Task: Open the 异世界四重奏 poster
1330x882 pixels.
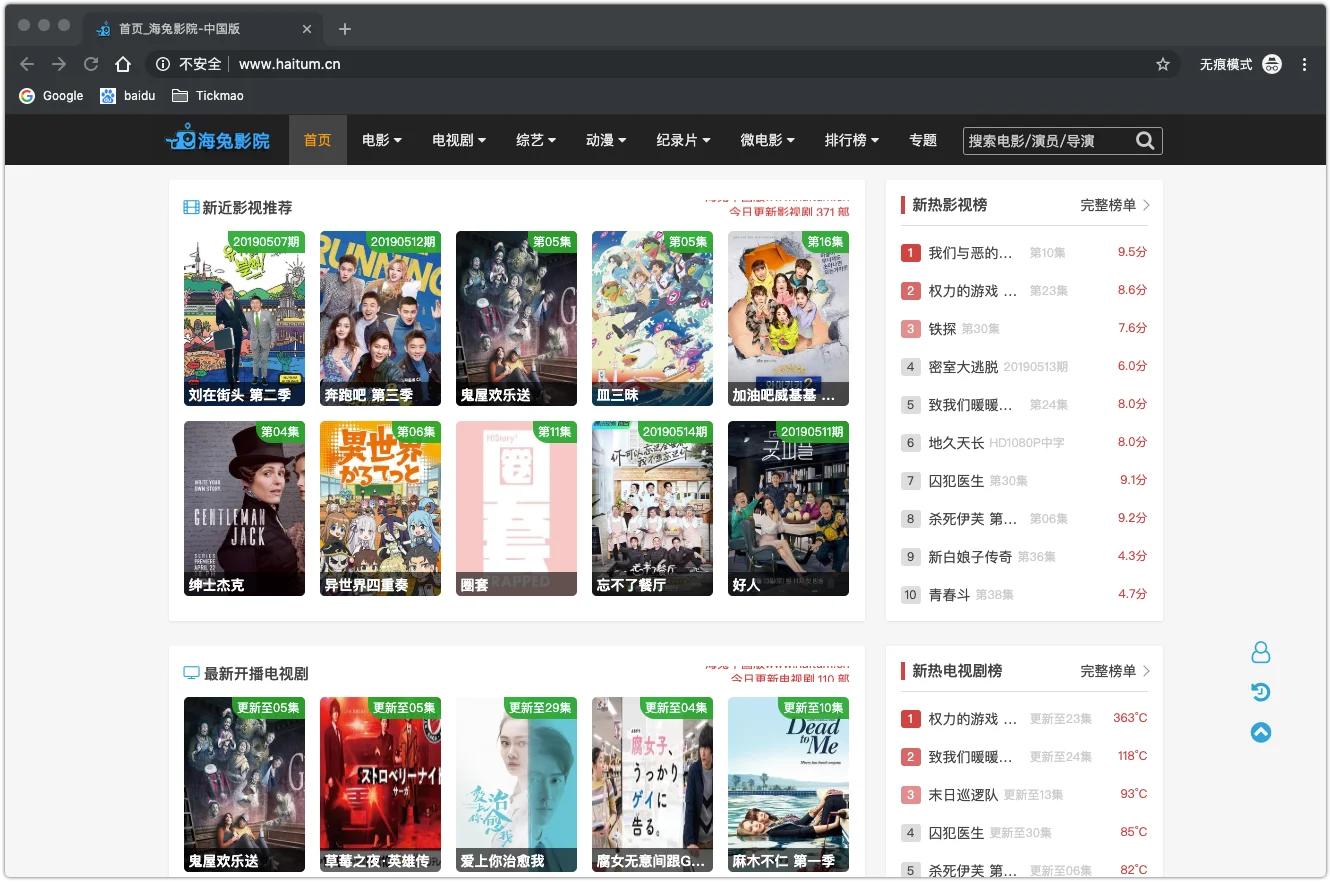Action: 380,508
